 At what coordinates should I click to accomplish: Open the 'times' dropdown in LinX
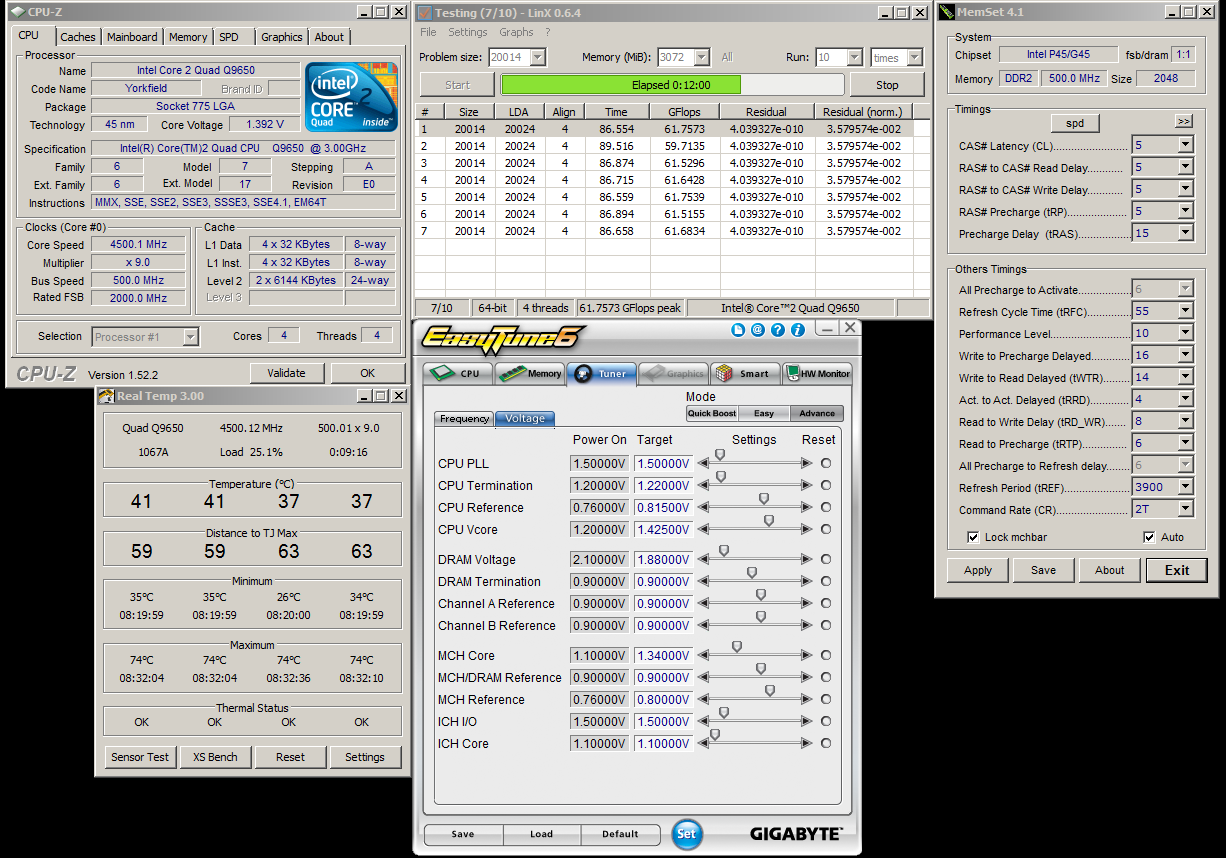(917, 58)
